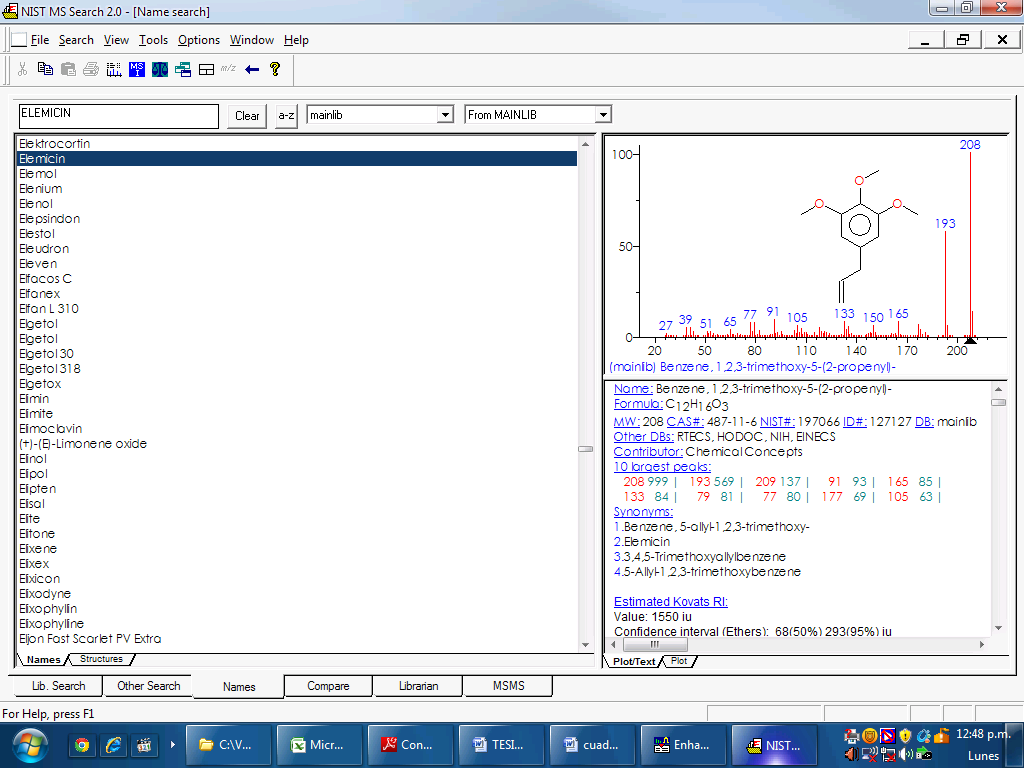This screenshot has width=1024, height=768.
Task: Click the Paste clipboard toolbar icon
Action: pos(68,69)
